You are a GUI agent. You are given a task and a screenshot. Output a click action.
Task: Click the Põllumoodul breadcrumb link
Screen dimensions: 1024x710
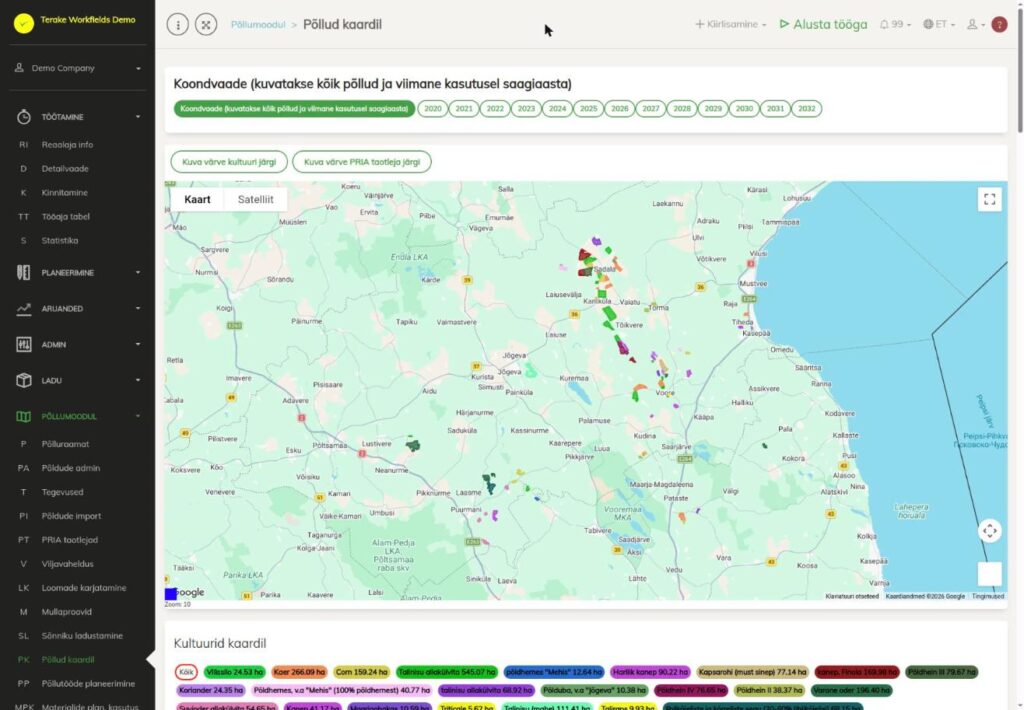(258, 25)
